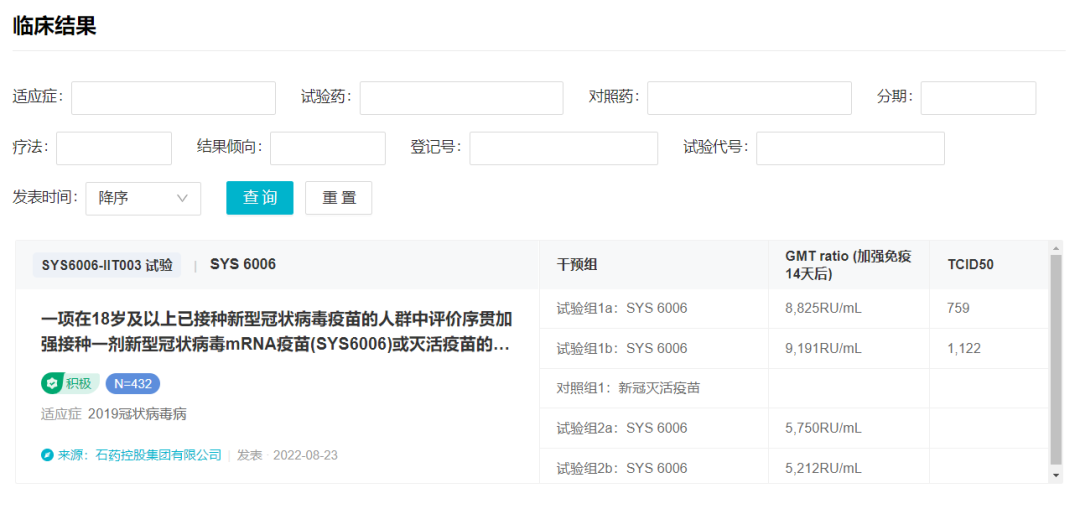Screen dimensions: 1080x509
Task: Focus the 试验药 input field
Action: [461, 98]
